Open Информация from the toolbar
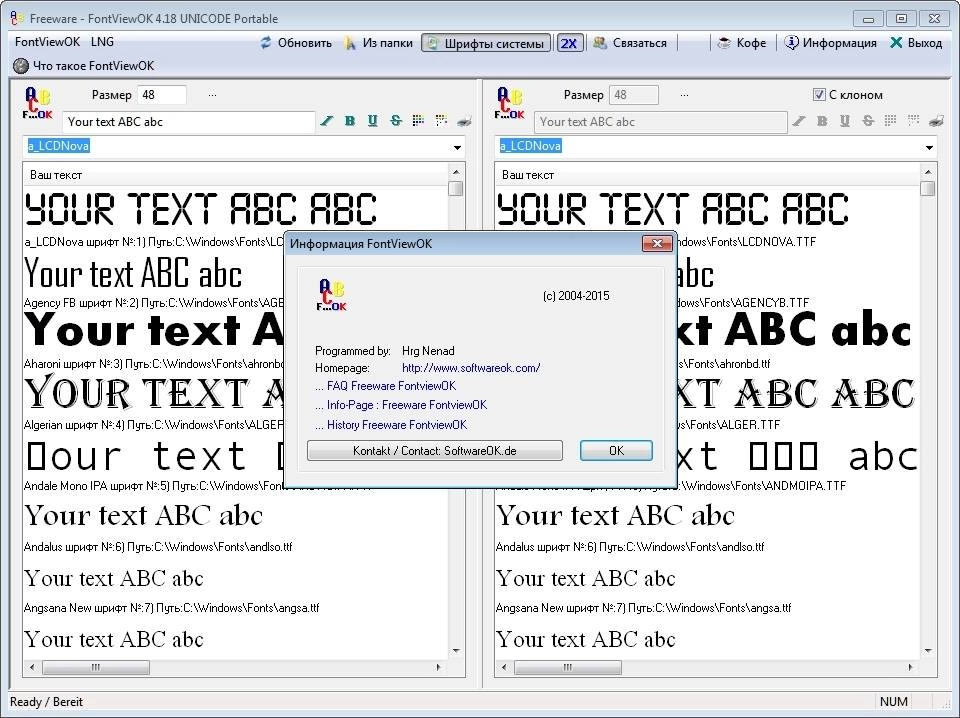Viewport: 960px width, 718px height. click(x=831, y=43)
